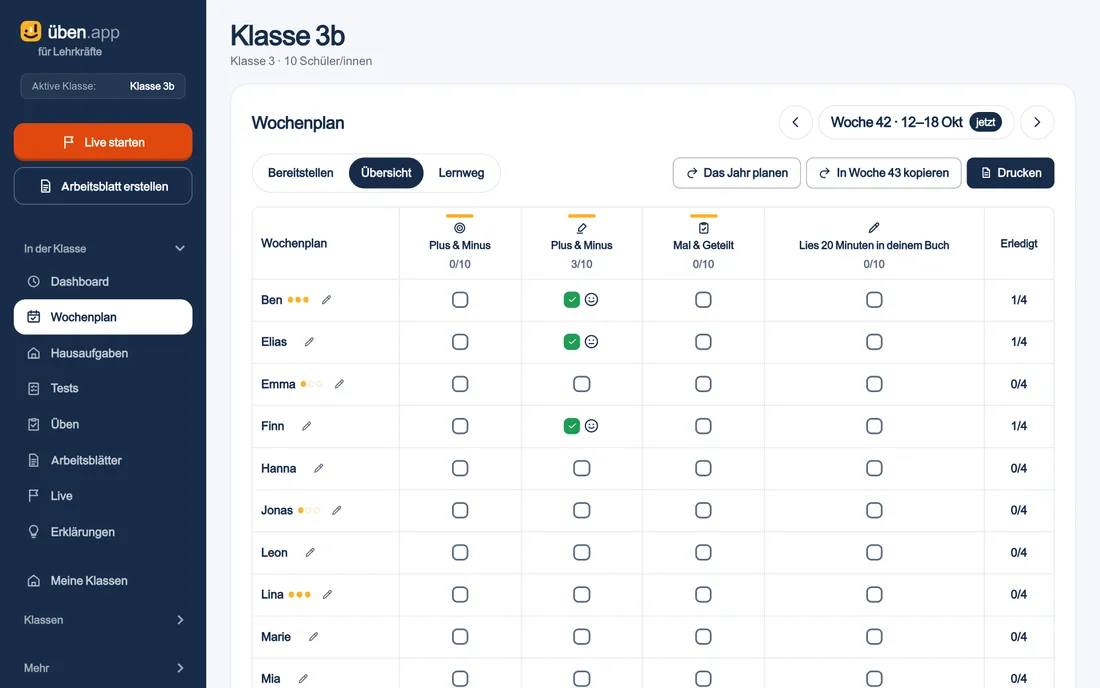
Task: Click the Drucken button
Action: pyautogui.click(x=1010, y=173)
